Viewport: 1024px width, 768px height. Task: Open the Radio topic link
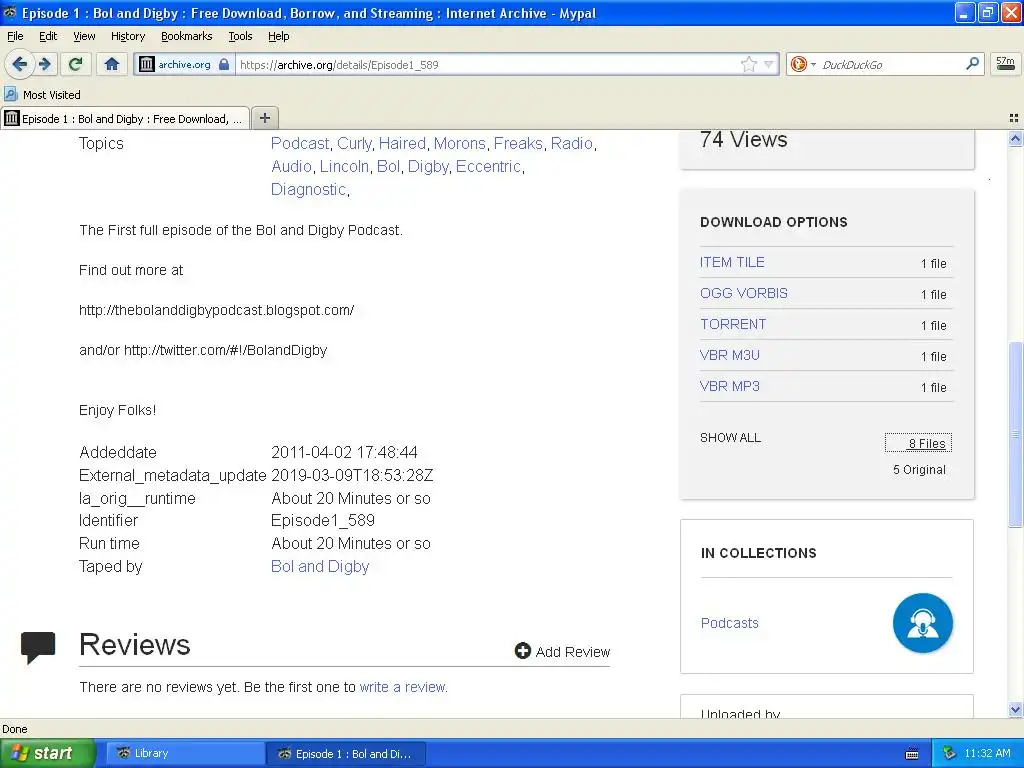pos(571,143)
